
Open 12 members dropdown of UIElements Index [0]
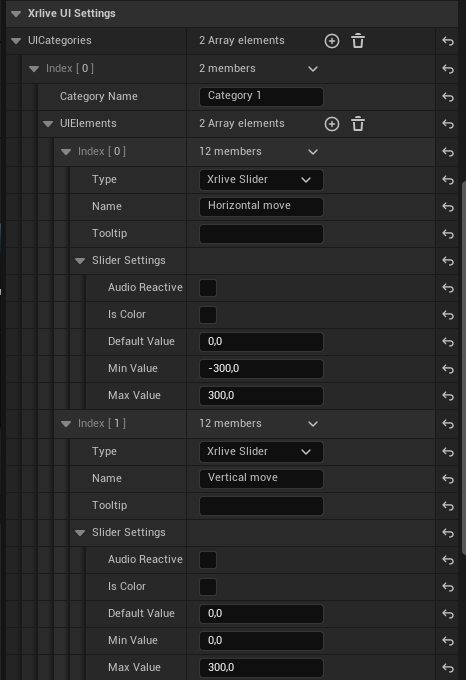click(313, 152)
